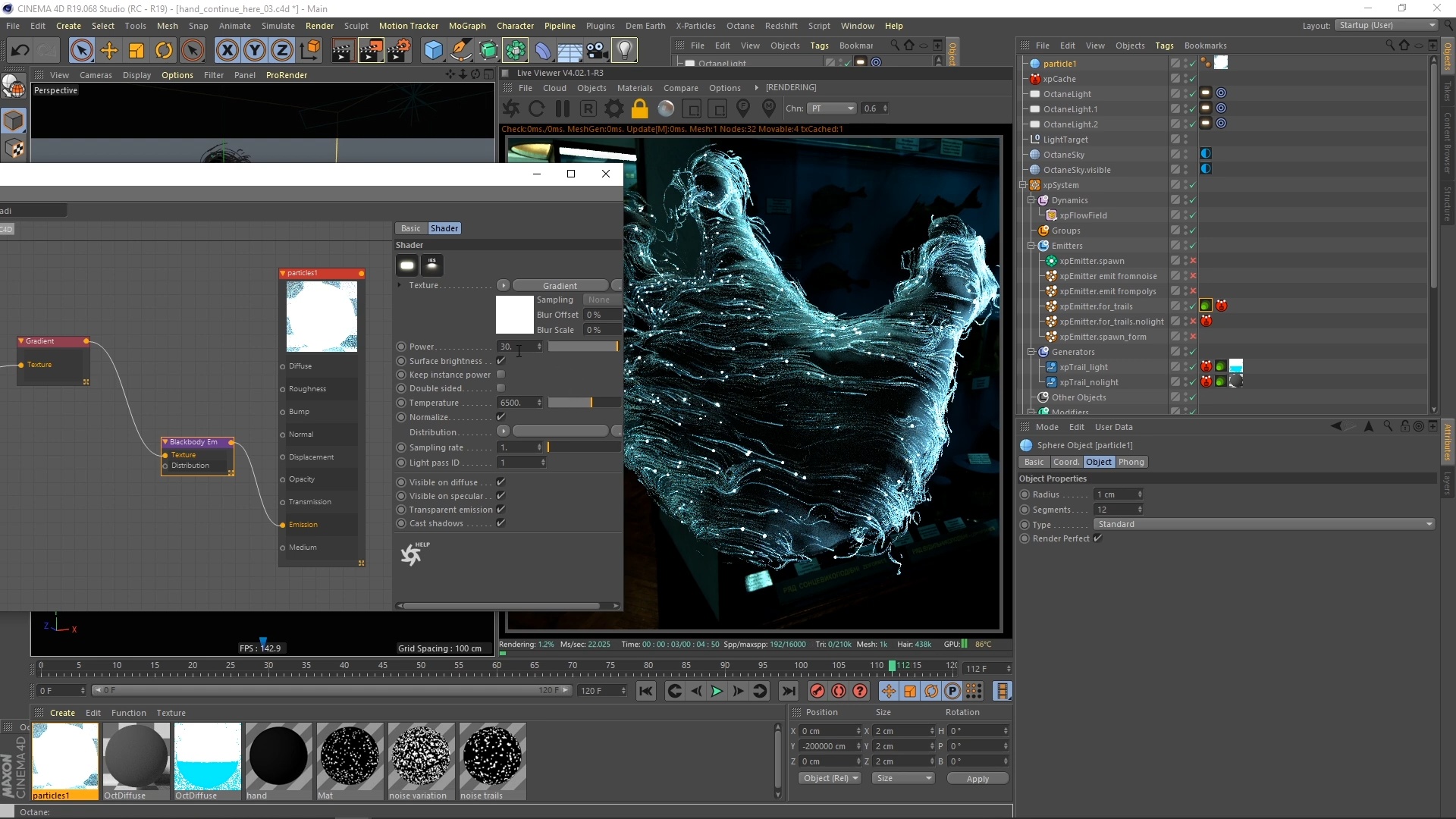Select the Move tool in the top toolbar
Image resolution: width=1456 pixels, height=819 pixels.
click(109, 51)
